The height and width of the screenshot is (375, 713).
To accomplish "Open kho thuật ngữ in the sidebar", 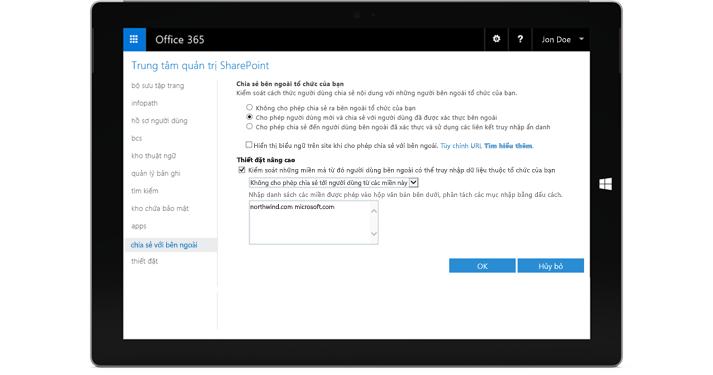I will pos(153,156).
